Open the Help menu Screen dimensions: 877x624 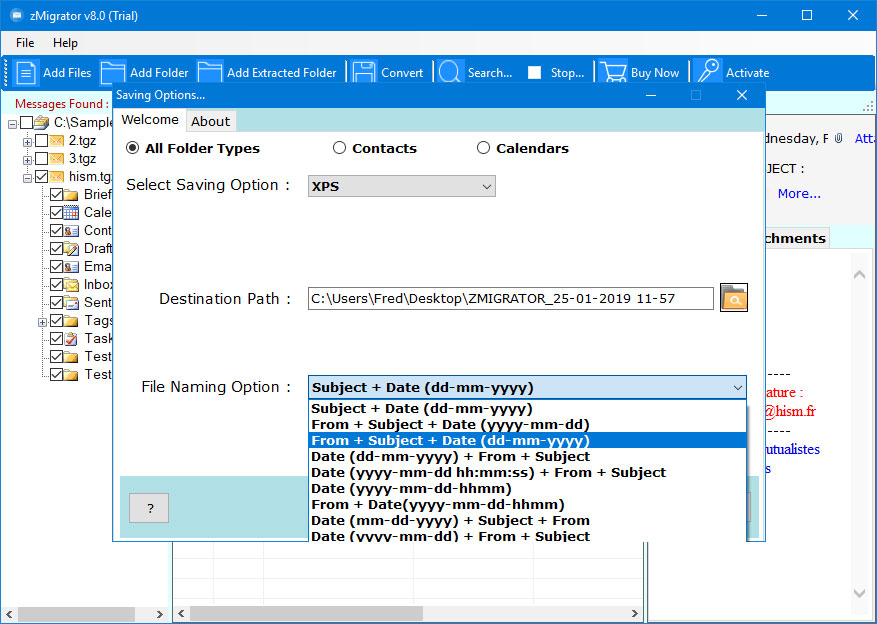tap(65, 42)
